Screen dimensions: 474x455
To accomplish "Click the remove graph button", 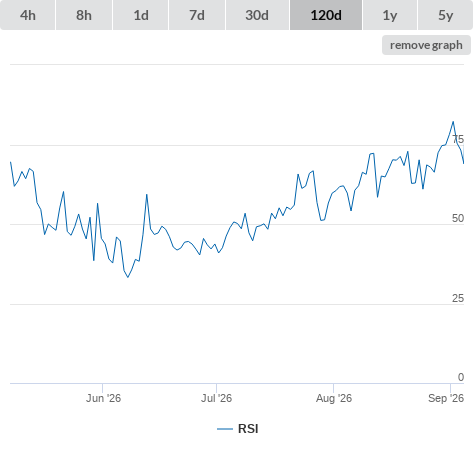I will 426,45.
